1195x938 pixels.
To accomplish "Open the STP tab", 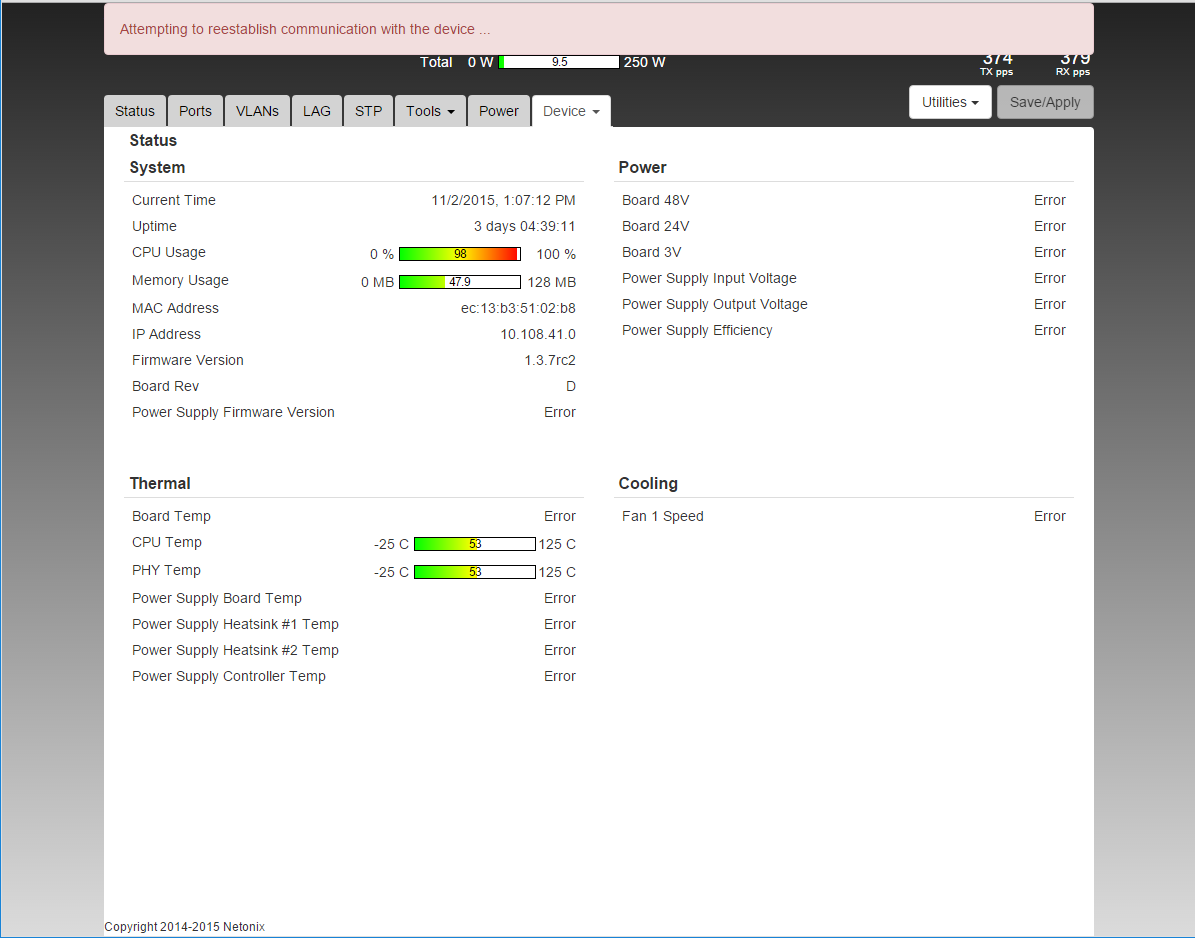I will click(368, 111).
